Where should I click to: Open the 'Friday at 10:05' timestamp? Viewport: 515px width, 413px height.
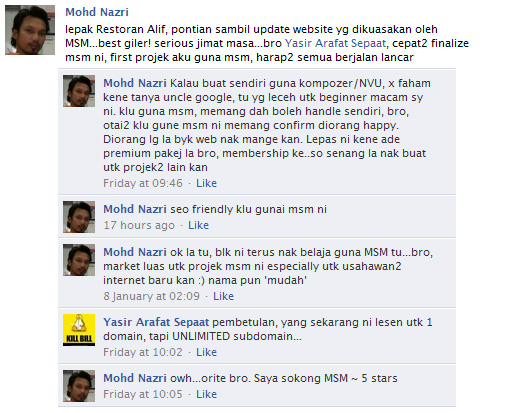coord(143,394)
